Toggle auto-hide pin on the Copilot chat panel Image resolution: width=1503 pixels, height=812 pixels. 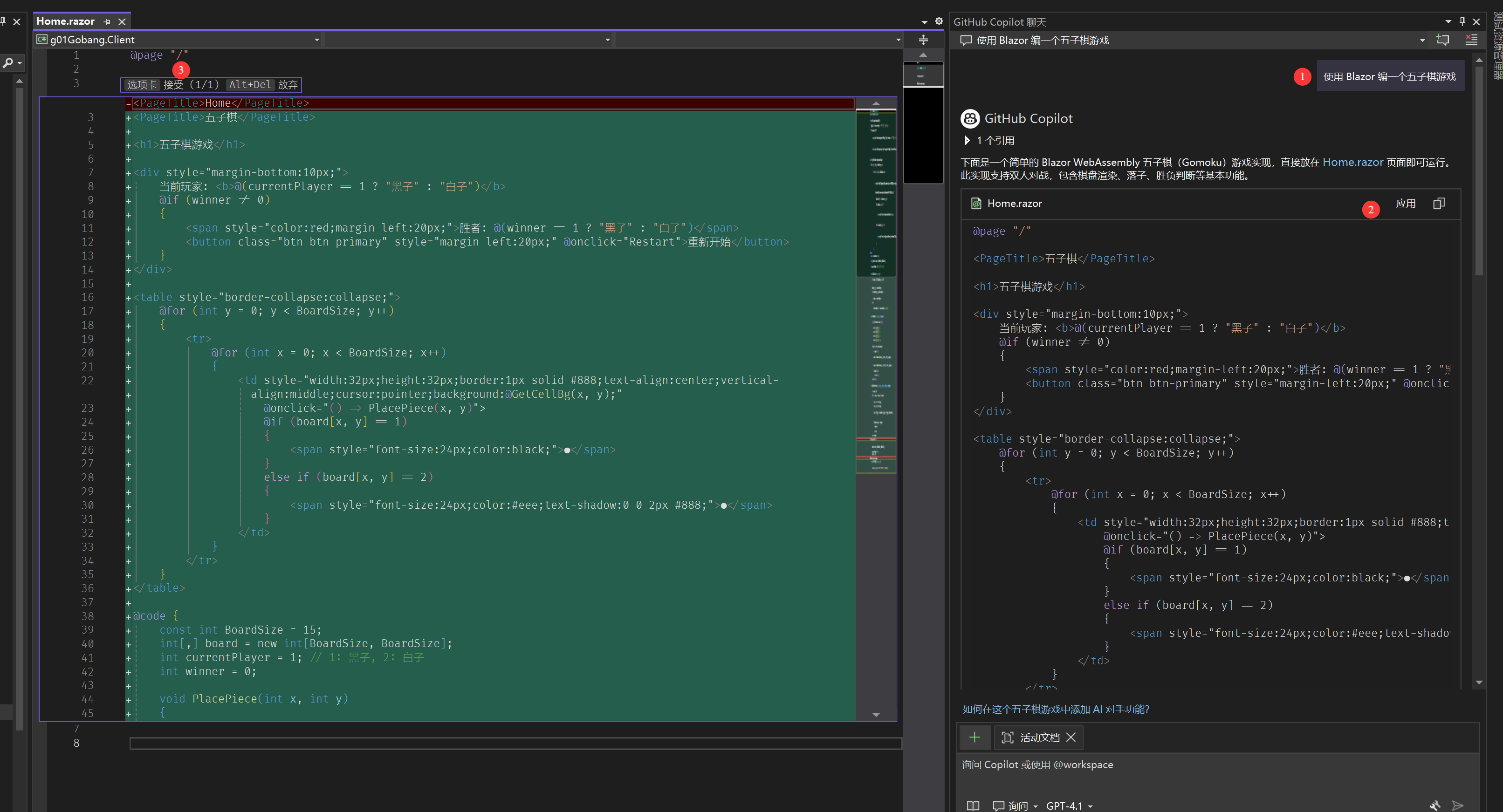coord(1462,21)
